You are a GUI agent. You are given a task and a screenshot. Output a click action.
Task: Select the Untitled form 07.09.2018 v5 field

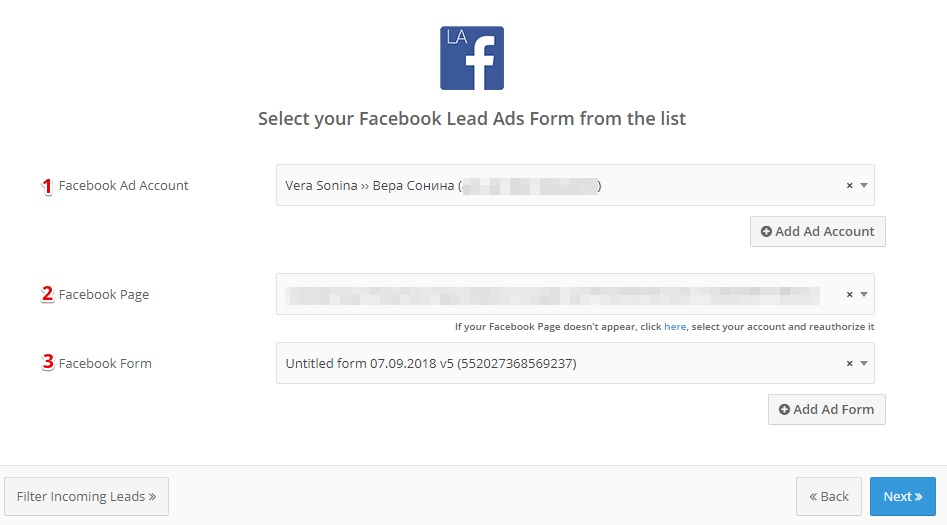[575, 363]
